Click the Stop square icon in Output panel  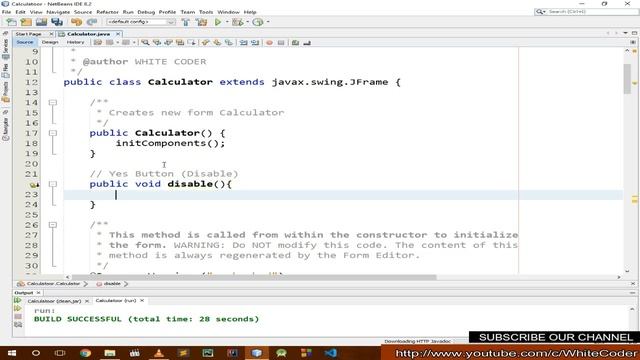click(18, 317)
